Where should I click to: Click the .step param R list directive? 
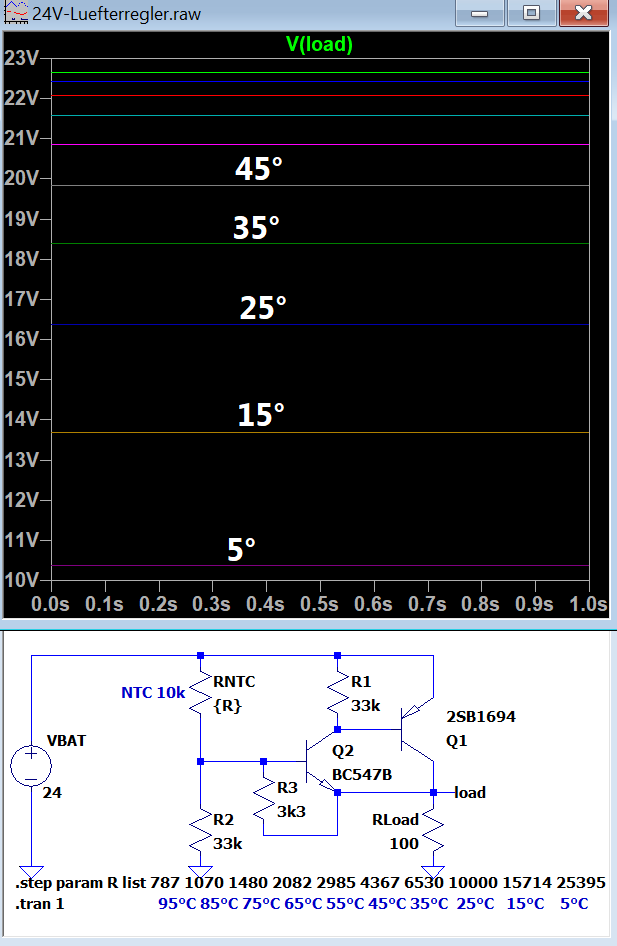coord(310,883)
